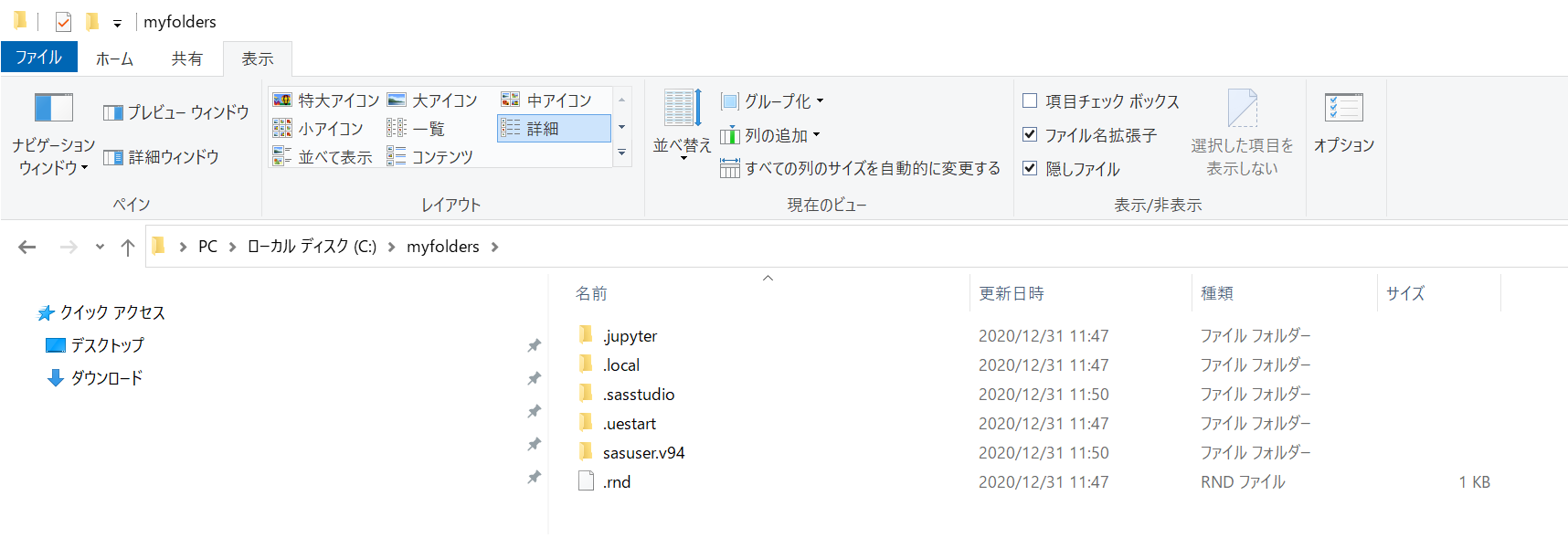Expand chevron after myfolders breadcrumb
1568x538 pixels.
[495, 247]
